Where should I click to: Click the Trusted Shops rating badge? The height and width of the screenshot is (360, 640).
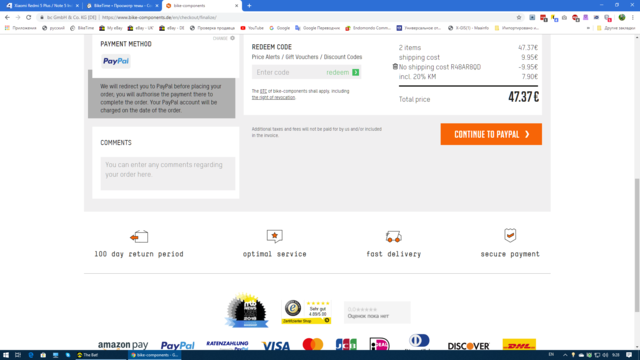point(306,312)
